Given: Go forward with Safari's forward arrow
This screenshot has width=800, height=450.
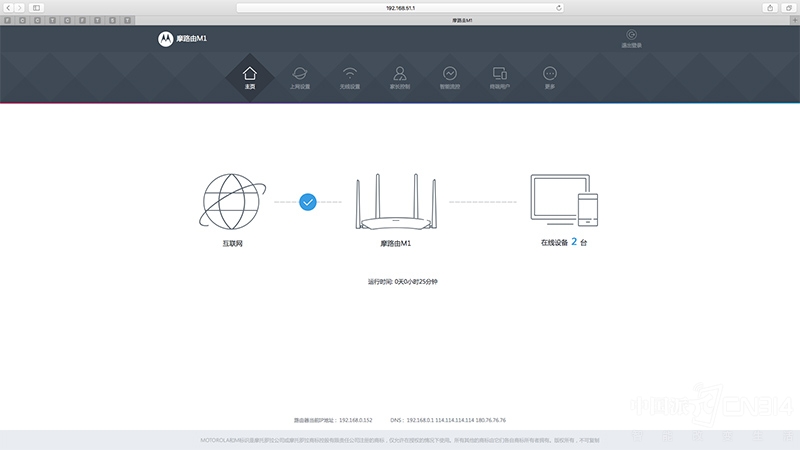Looking at the screenshot, I should click(19, 8).
